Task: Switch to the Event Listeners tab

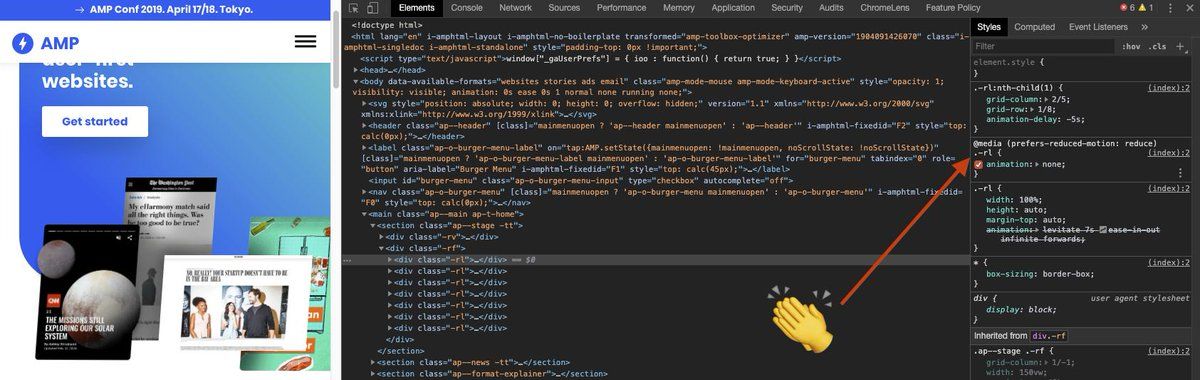Action: [x=1098, y=27]
